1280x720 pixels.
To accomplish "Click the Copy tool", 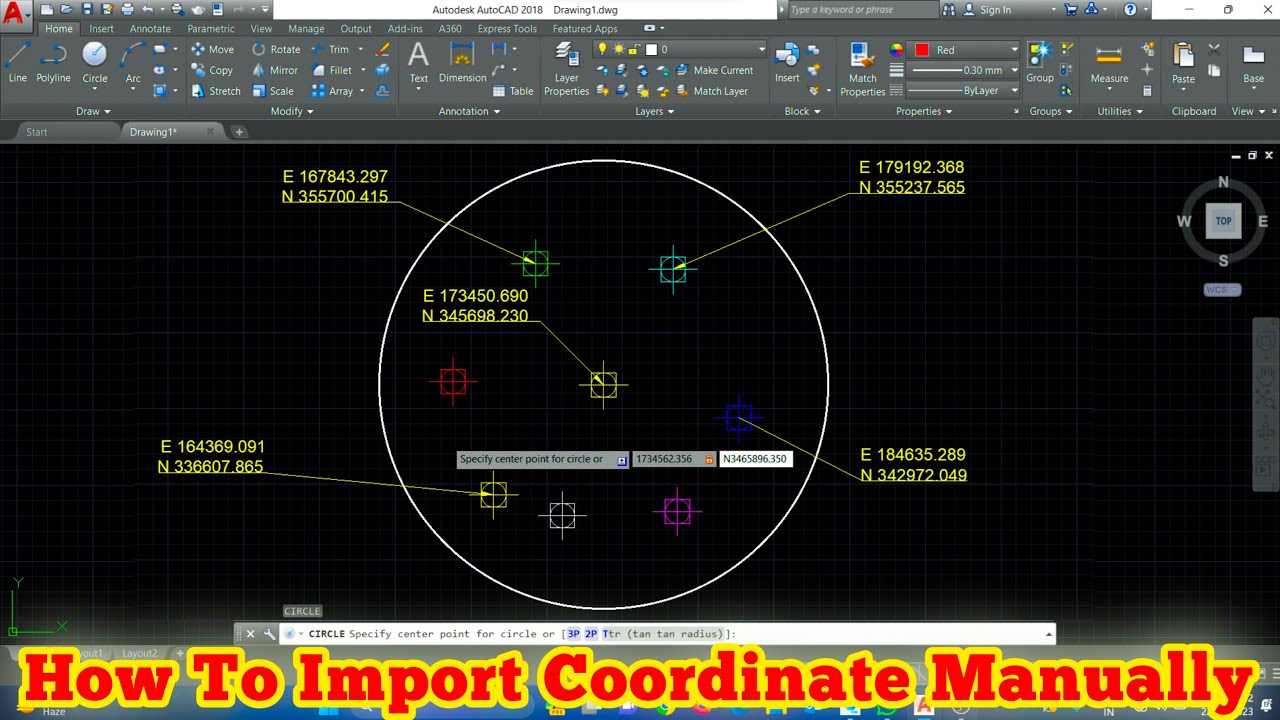I will [x=212, y=70].
